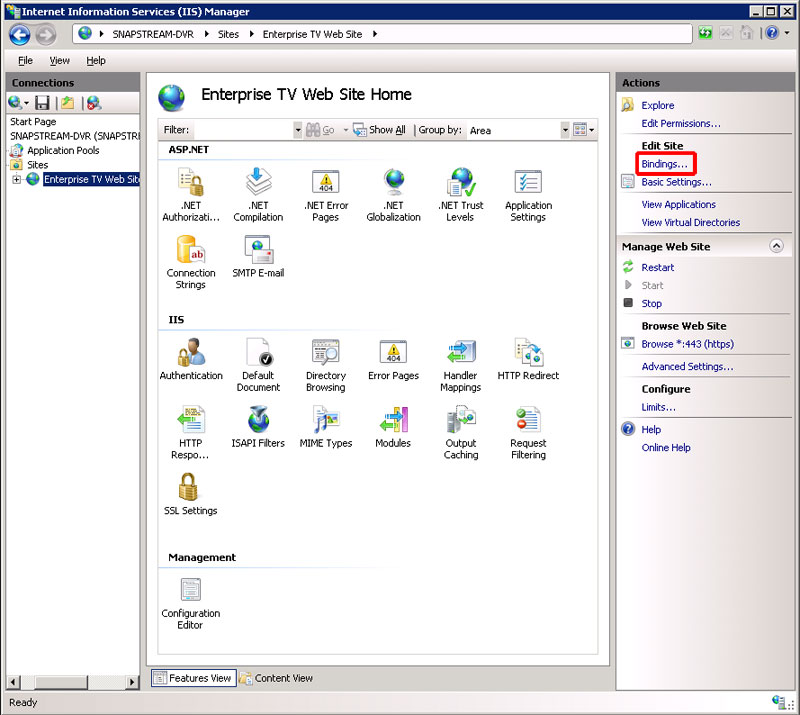Image resolution: width=800 pixels, height=715 pixels.
Task: Select Start Page in Connections tree
Action: coord(33,122)
